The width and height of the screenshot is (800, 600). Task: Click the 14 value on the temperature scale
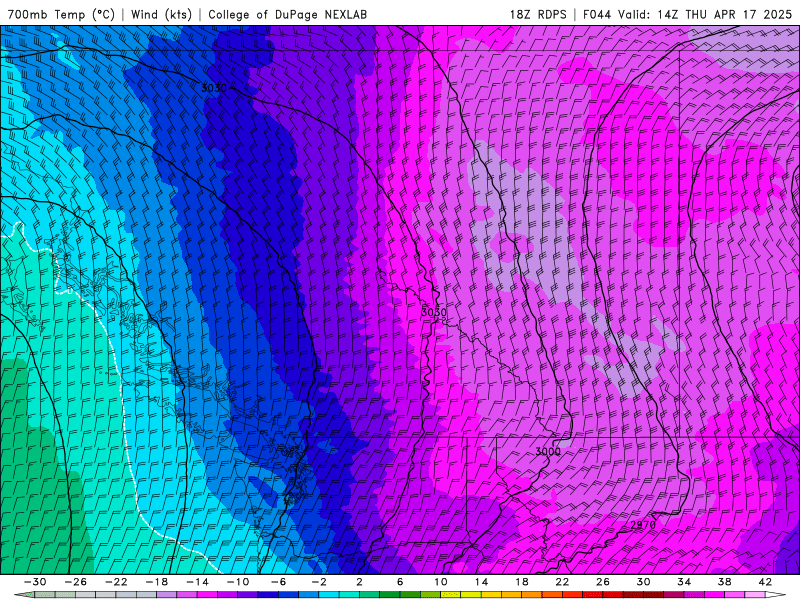(x=481, y=582)
